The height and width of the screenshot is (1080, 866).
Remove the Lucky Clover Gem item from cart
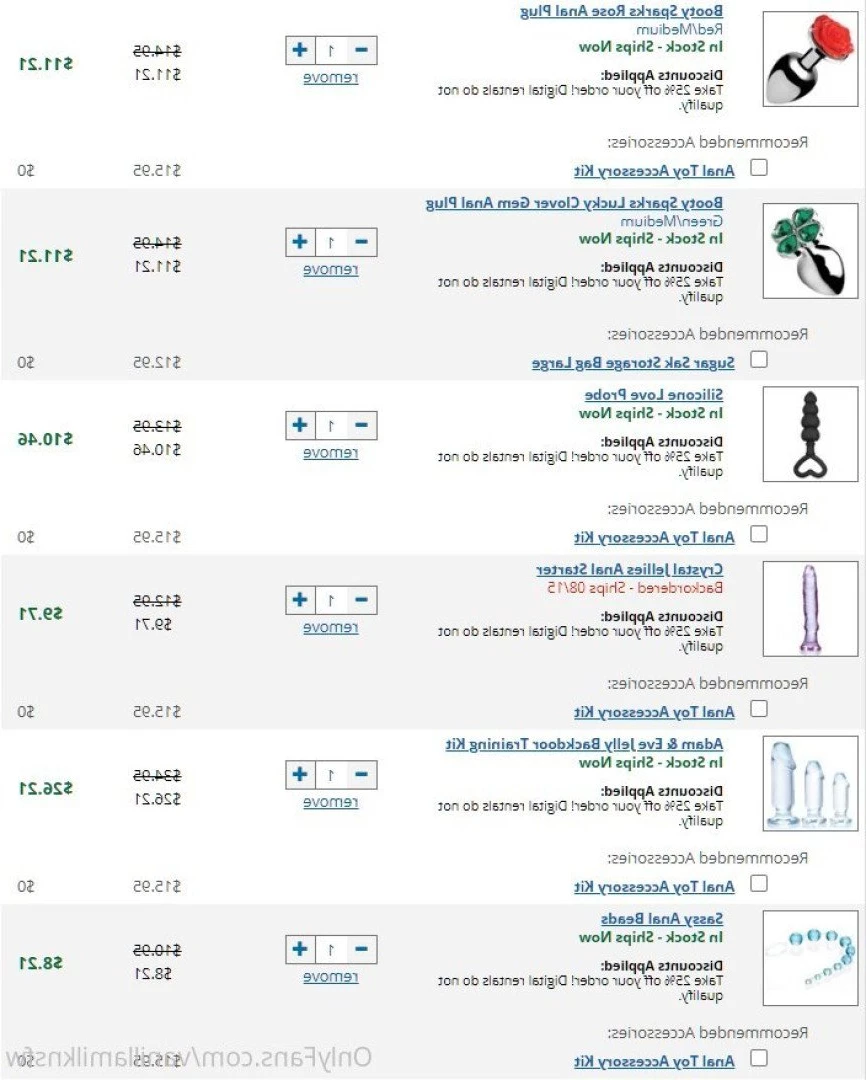[331, 270]
